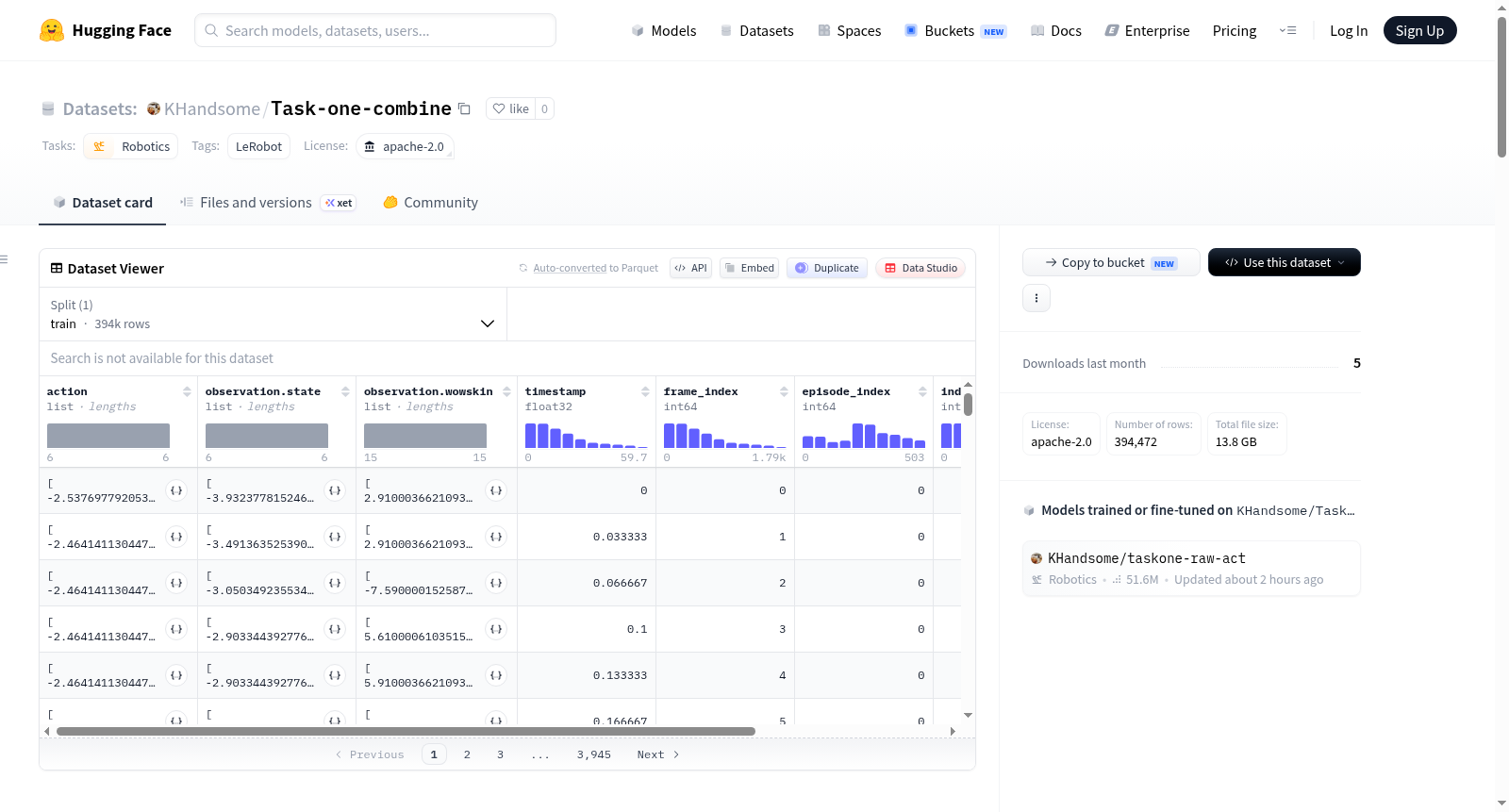Expand JSON of observation.wowskin cell 5.6100006103515
This screenshot has width=1509, height=812.
(496, 629)
